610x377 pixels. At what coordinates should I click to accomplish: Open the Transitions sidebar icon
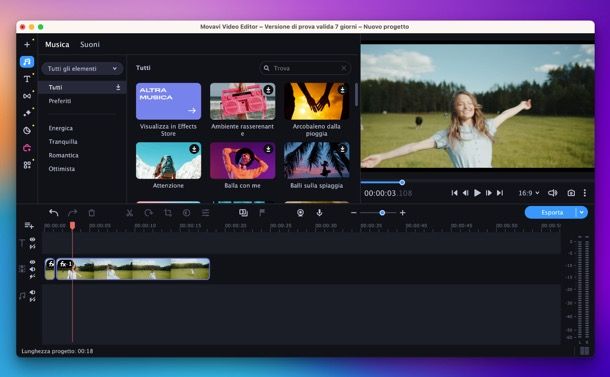(27, 96)
